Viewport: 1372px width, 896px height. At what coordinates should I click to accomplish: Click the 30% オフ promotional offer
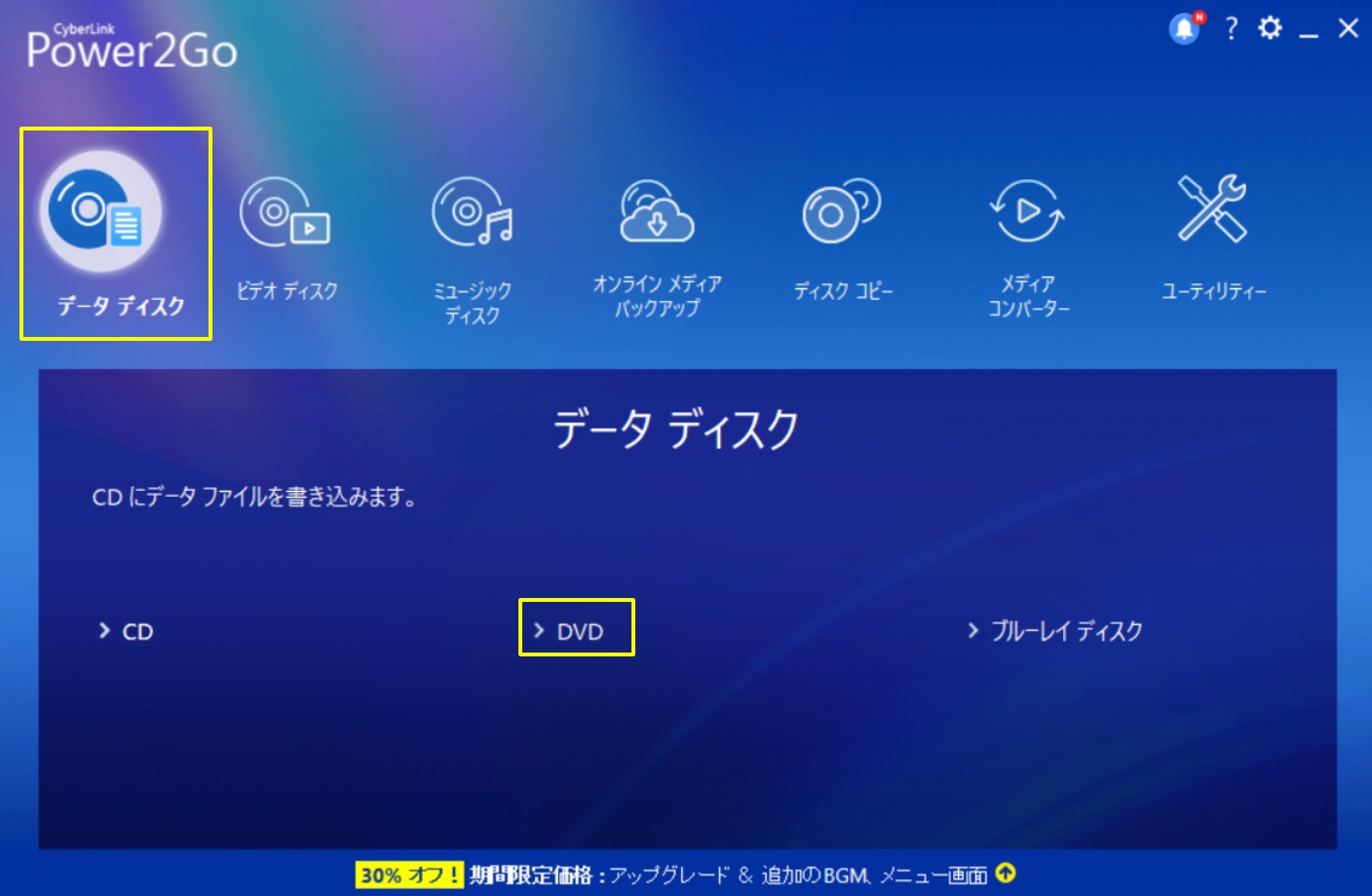pyautogui.click(x=410, y=875)
